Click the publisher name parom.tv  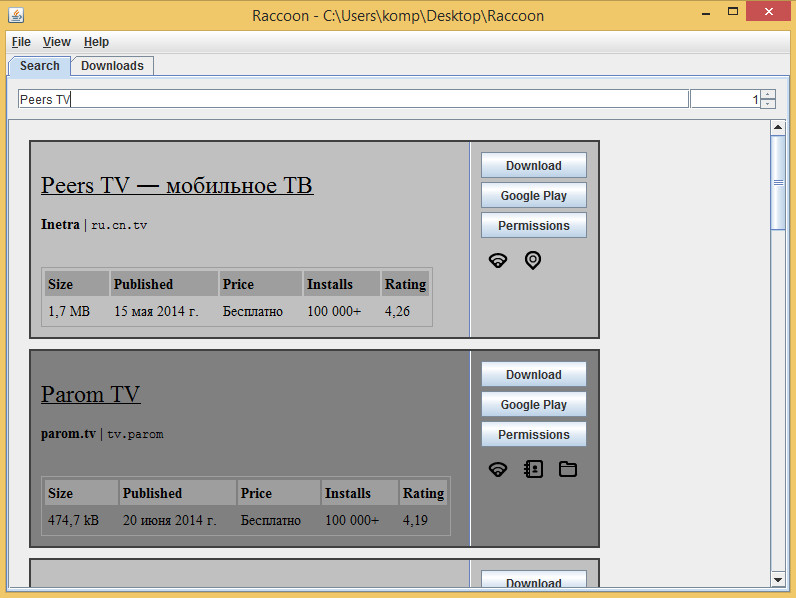pyautogui.click(x=68, y=434)
